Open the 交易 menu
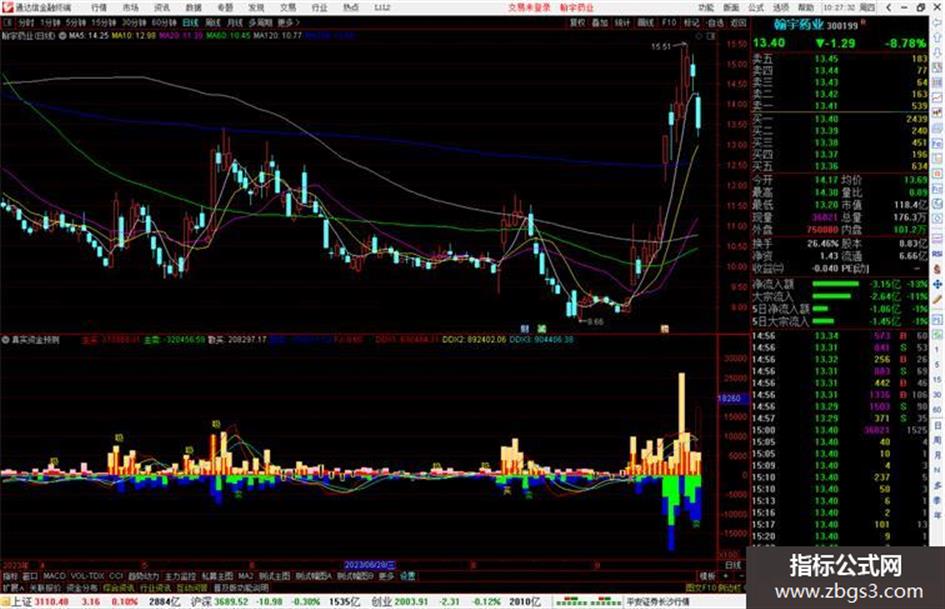Image resolution: width=945 pixels, height=609 pixels. pos(288,8)
